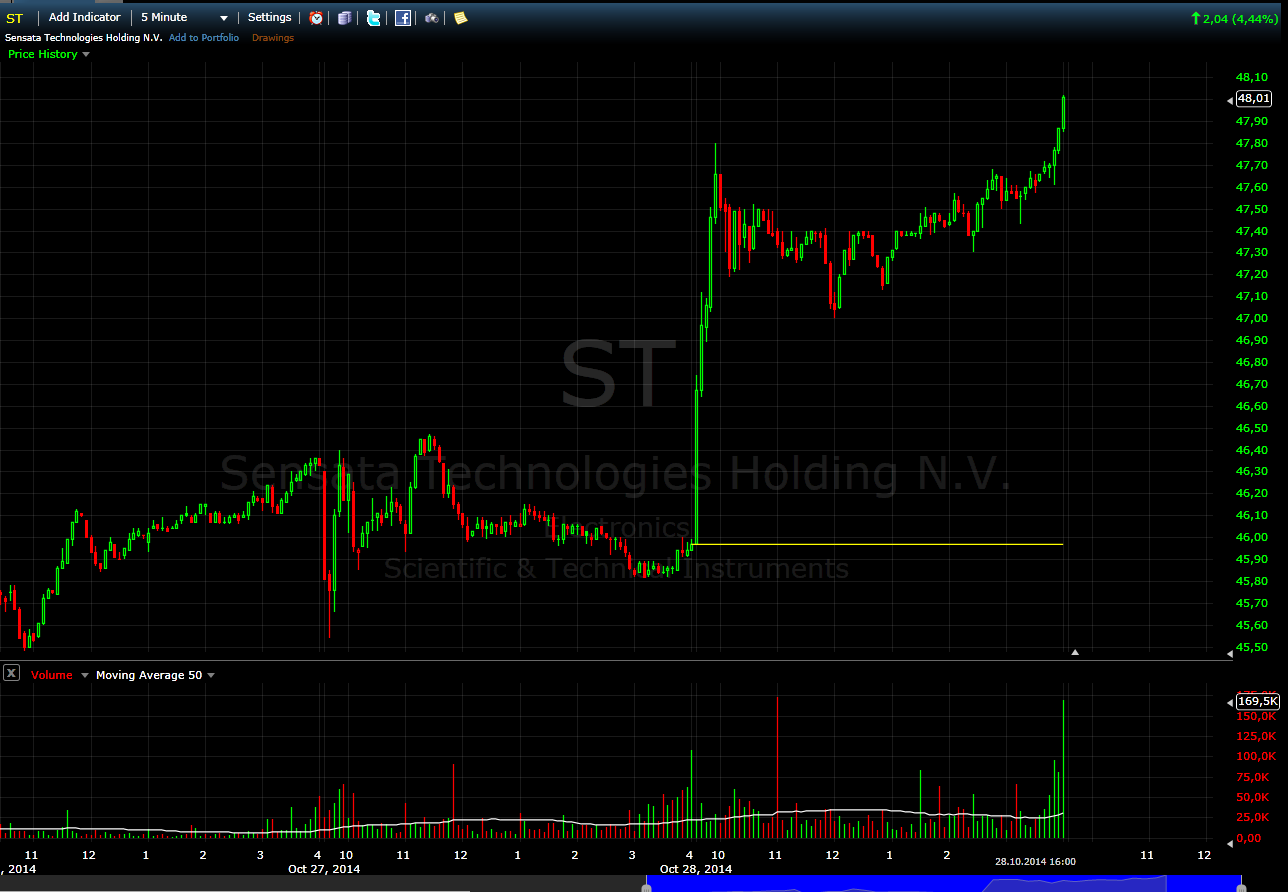Click the 2,04 (4,44%) price change
This screenshot has width=1288, height=892.
pos(1236,18)
